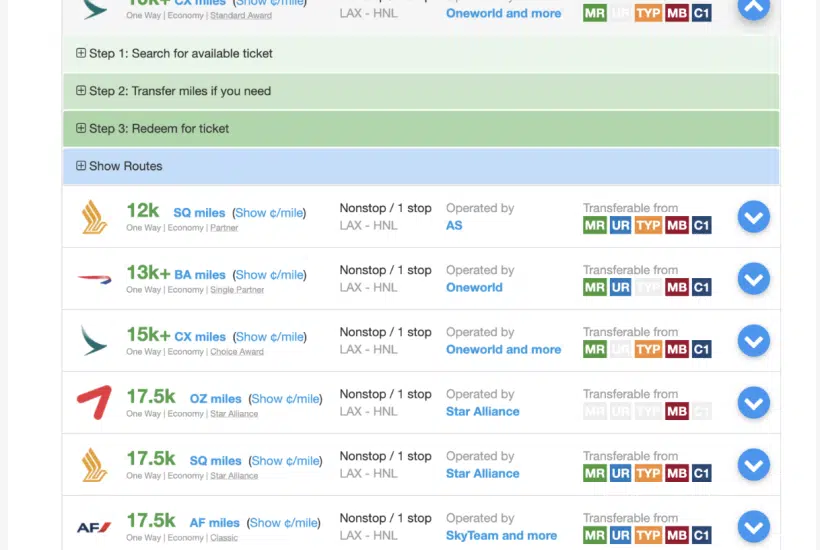Click the blue UR badge on 13k+ BA row
The image size is (820, 550).
tap(621, 288)
